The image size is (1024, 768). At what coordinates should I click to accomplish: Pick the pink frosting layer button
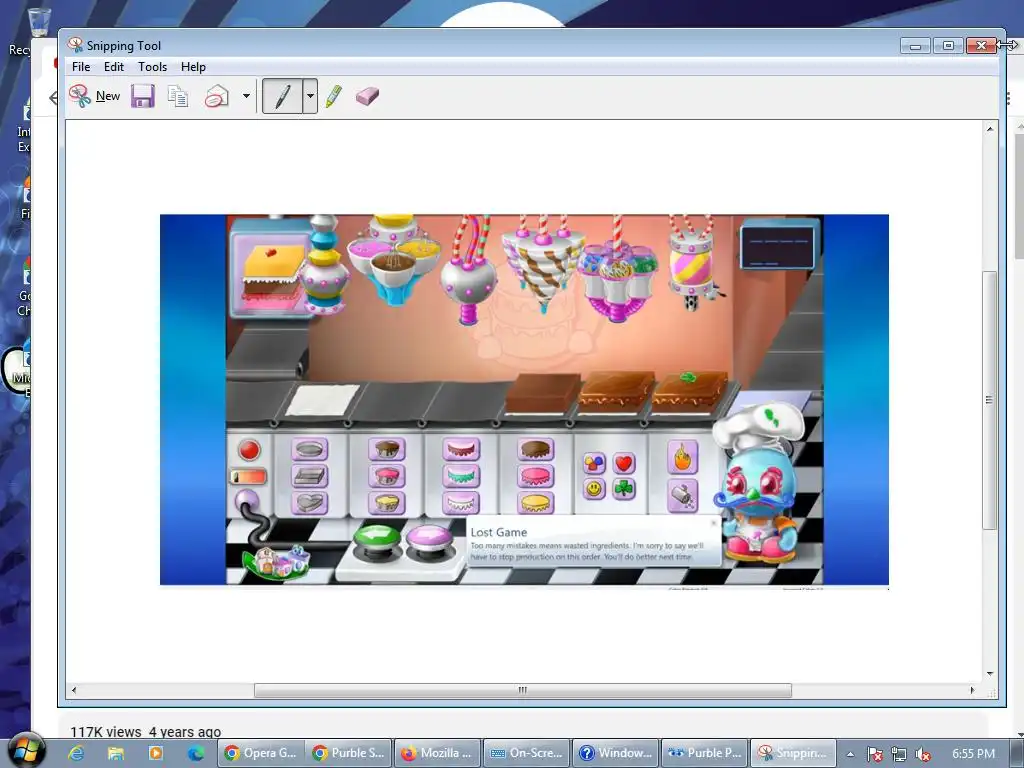461,449
